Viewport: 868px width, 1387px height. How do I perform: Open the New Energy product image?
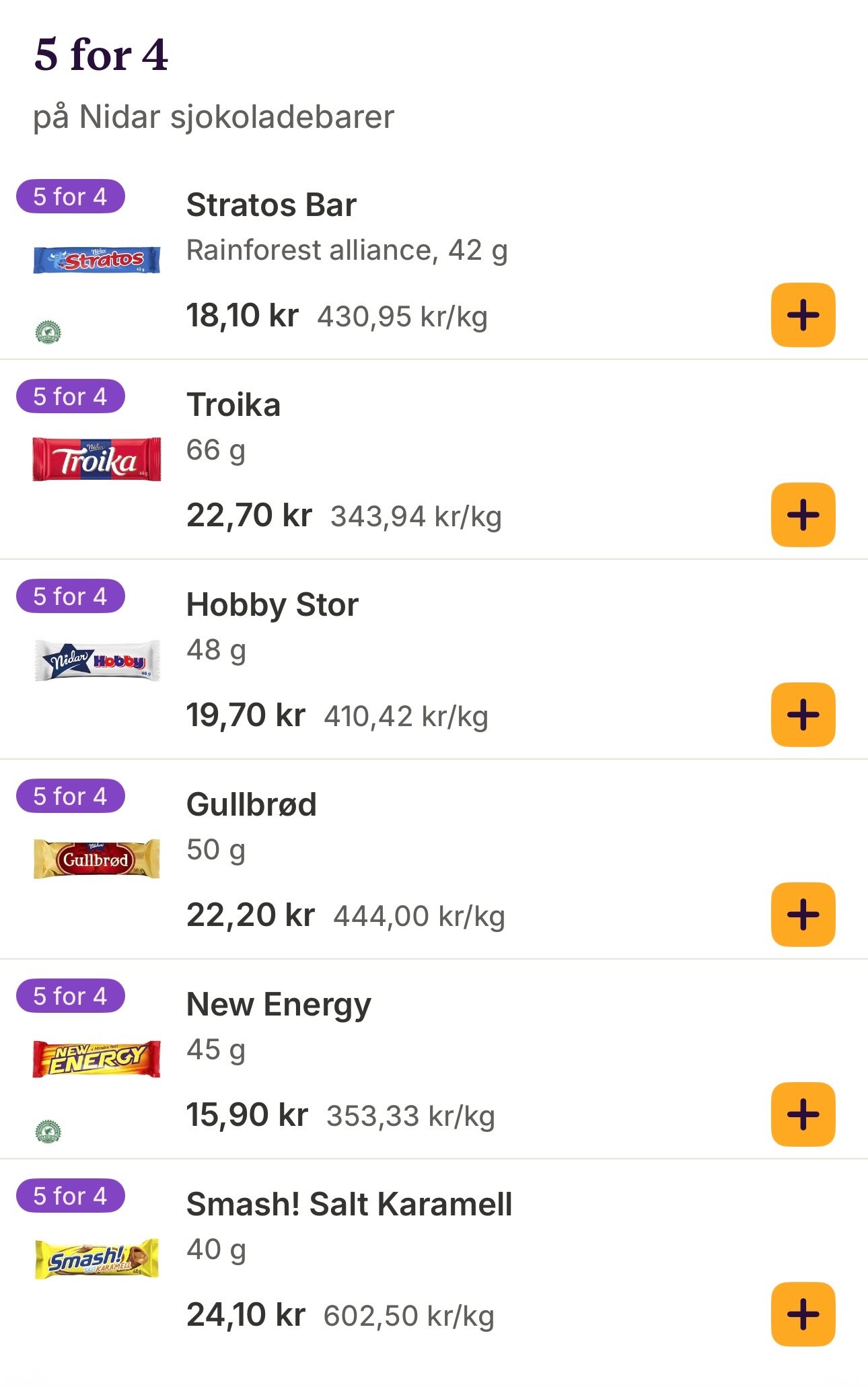(x=97, y=1059)
